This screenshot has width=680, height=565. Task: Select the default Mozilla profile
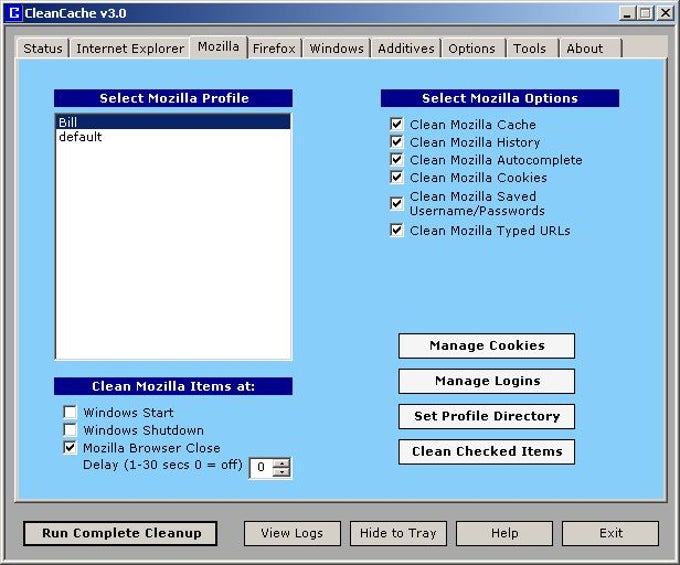click(173, 137)
